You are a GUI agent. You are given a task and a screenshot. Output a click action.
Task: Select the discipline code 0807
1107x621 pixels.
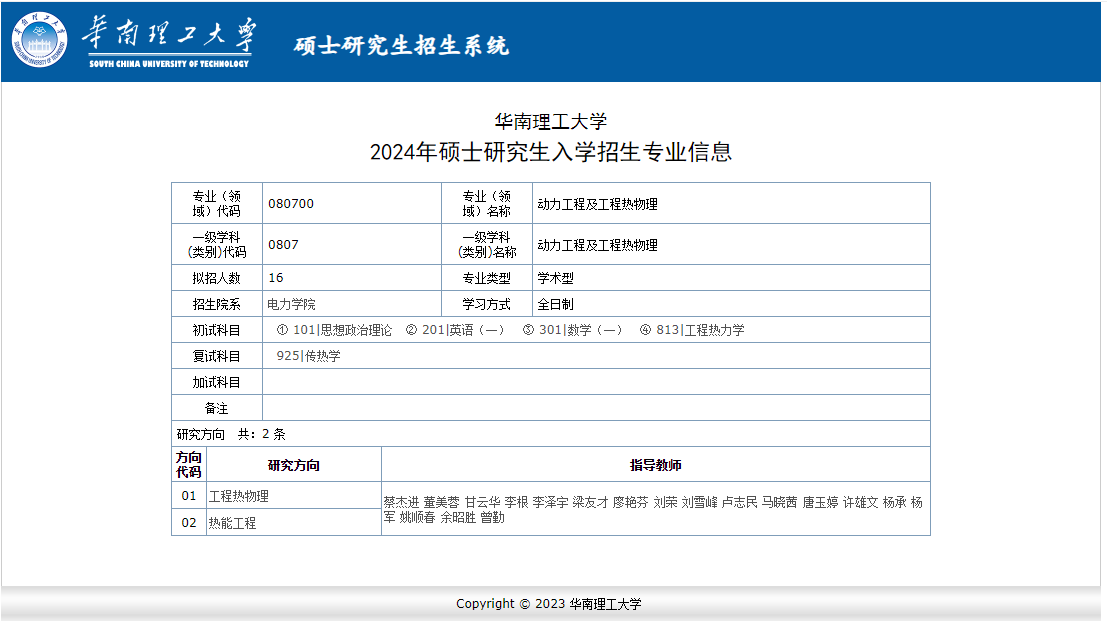point(283,245)
